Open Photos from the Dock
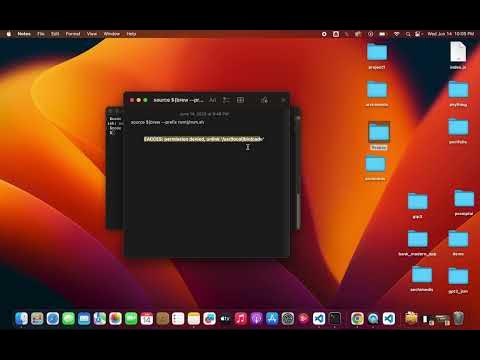Viewport: 480px width, 360px height. (115, 319)
